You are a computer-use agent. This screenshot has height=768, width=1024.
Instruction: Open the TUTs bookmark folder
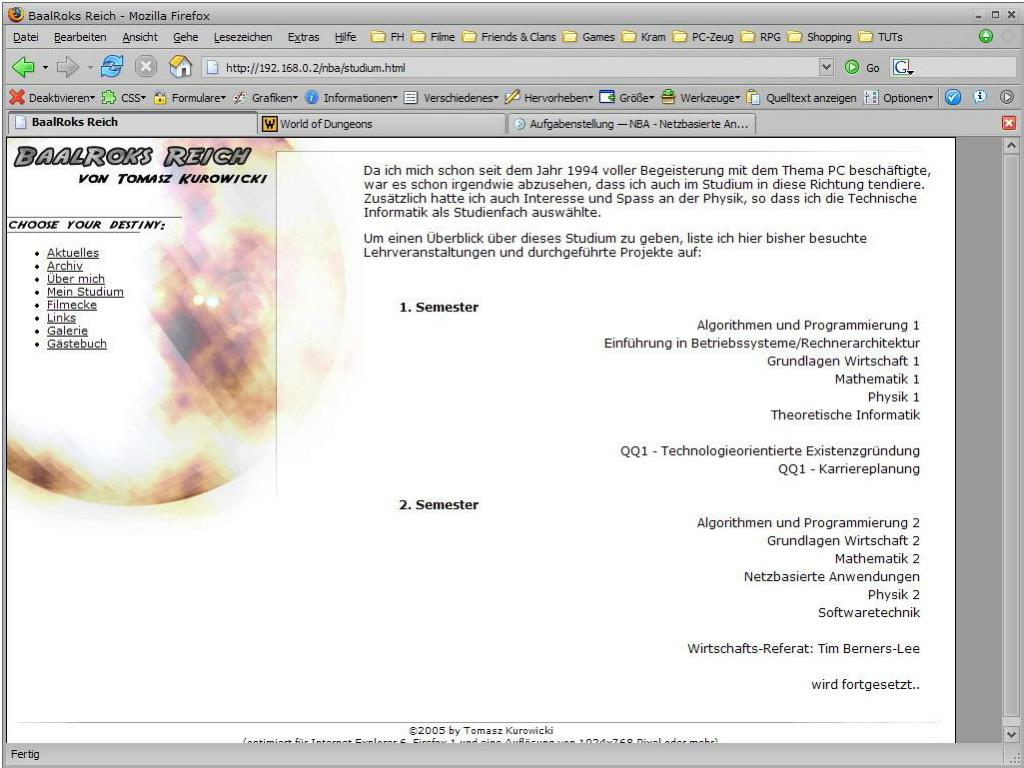coord(880,37)
